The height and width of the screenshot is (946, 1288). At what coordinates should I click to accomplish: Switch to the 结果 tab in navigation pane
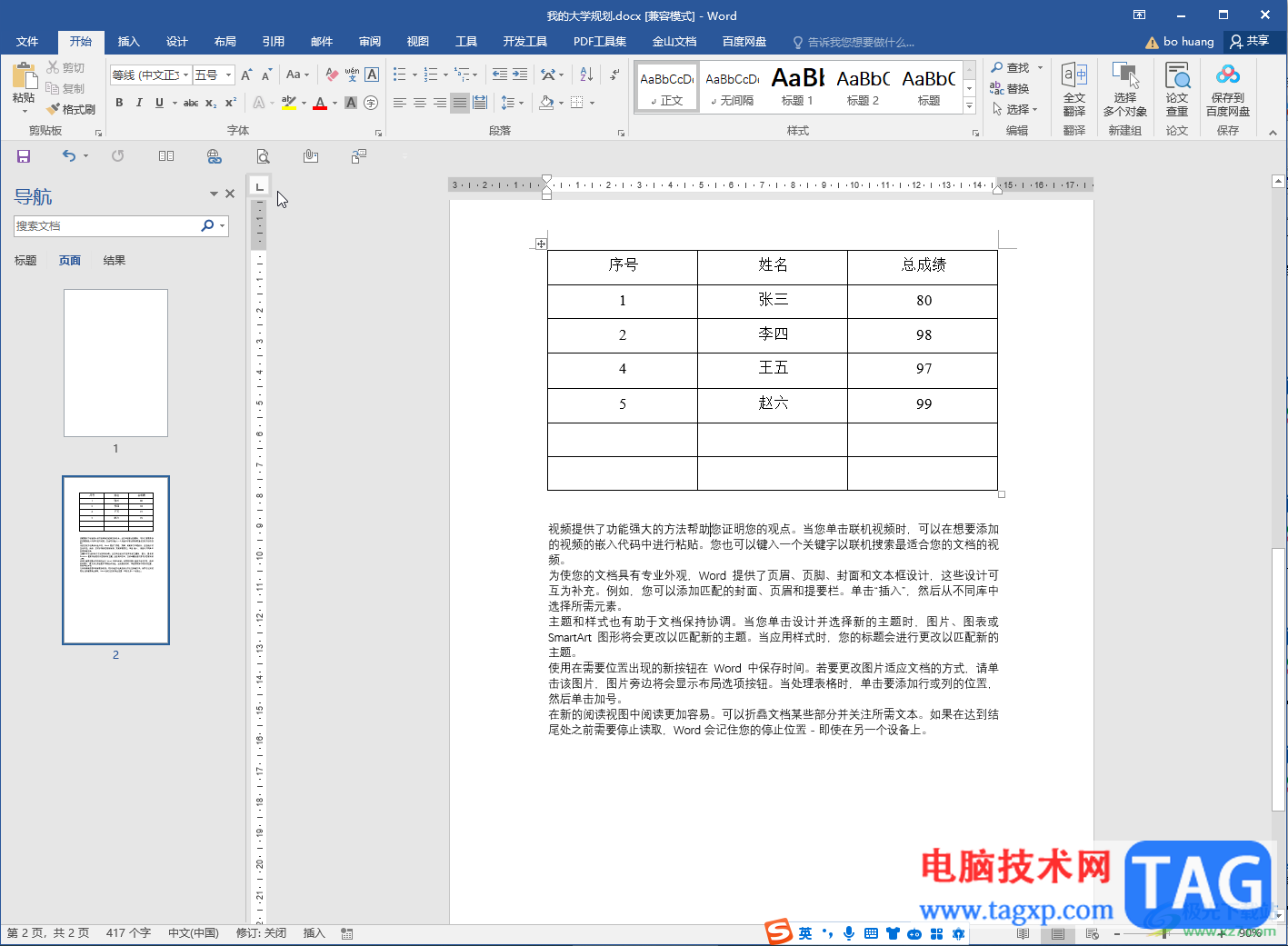pos(115,261)
